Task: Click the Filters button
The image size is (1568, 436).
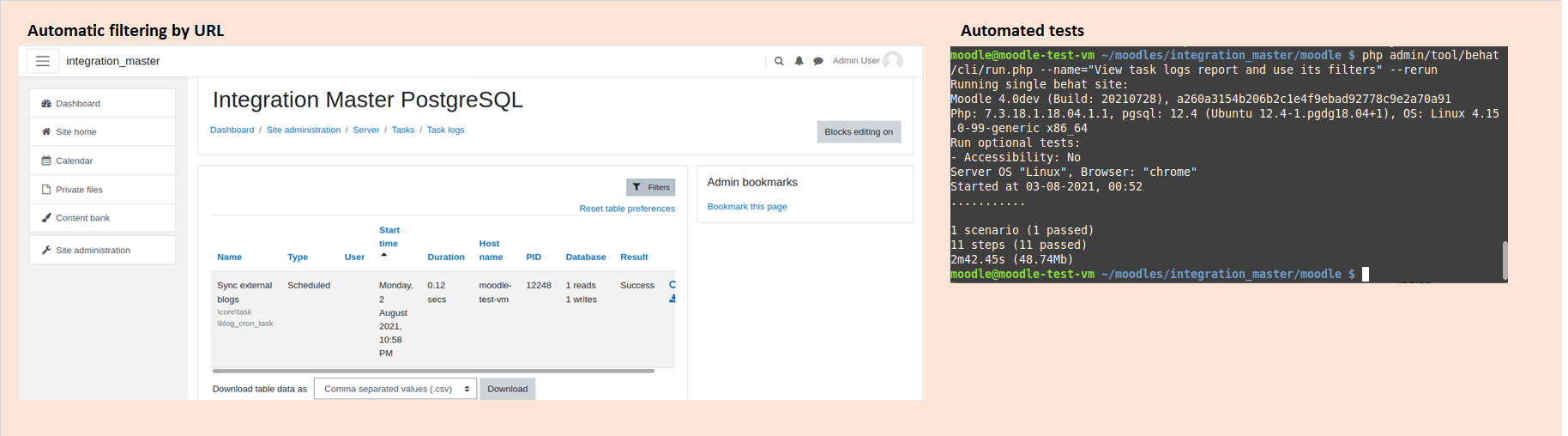Action: [x=650, y=187]
